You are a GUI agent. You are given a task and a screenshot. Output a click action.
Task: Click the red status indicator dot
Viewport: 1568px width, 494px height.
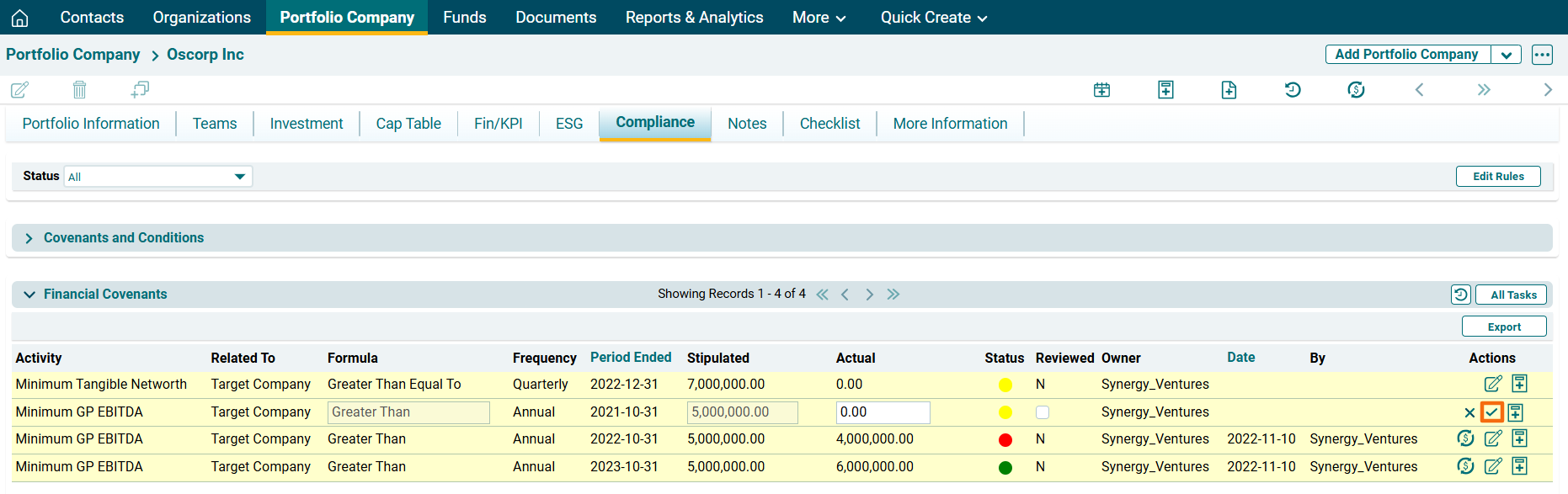pyautogui.click(x=1005, y=440)
